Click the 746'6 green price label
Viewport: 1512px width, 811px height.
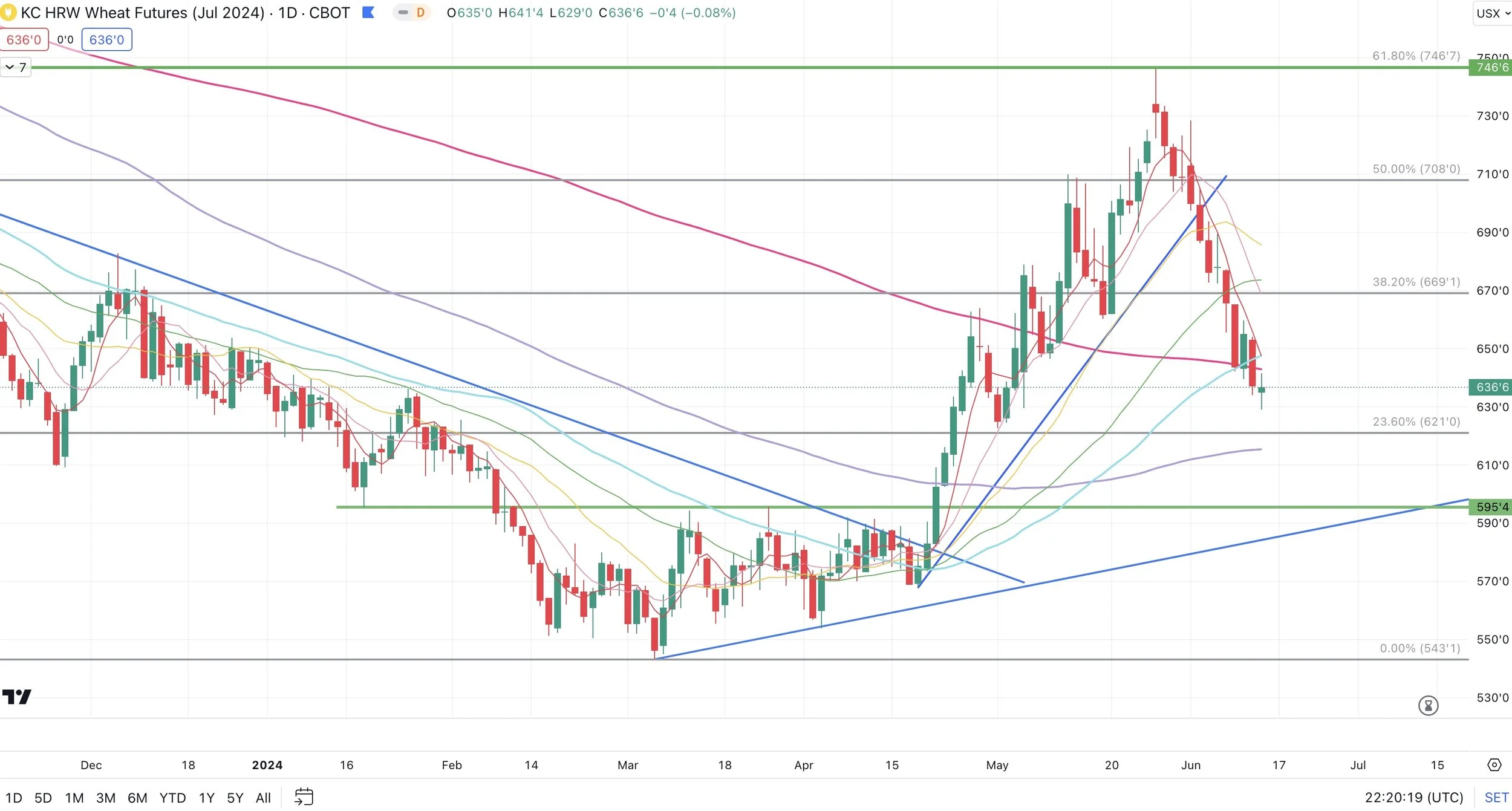point(1490,68)
